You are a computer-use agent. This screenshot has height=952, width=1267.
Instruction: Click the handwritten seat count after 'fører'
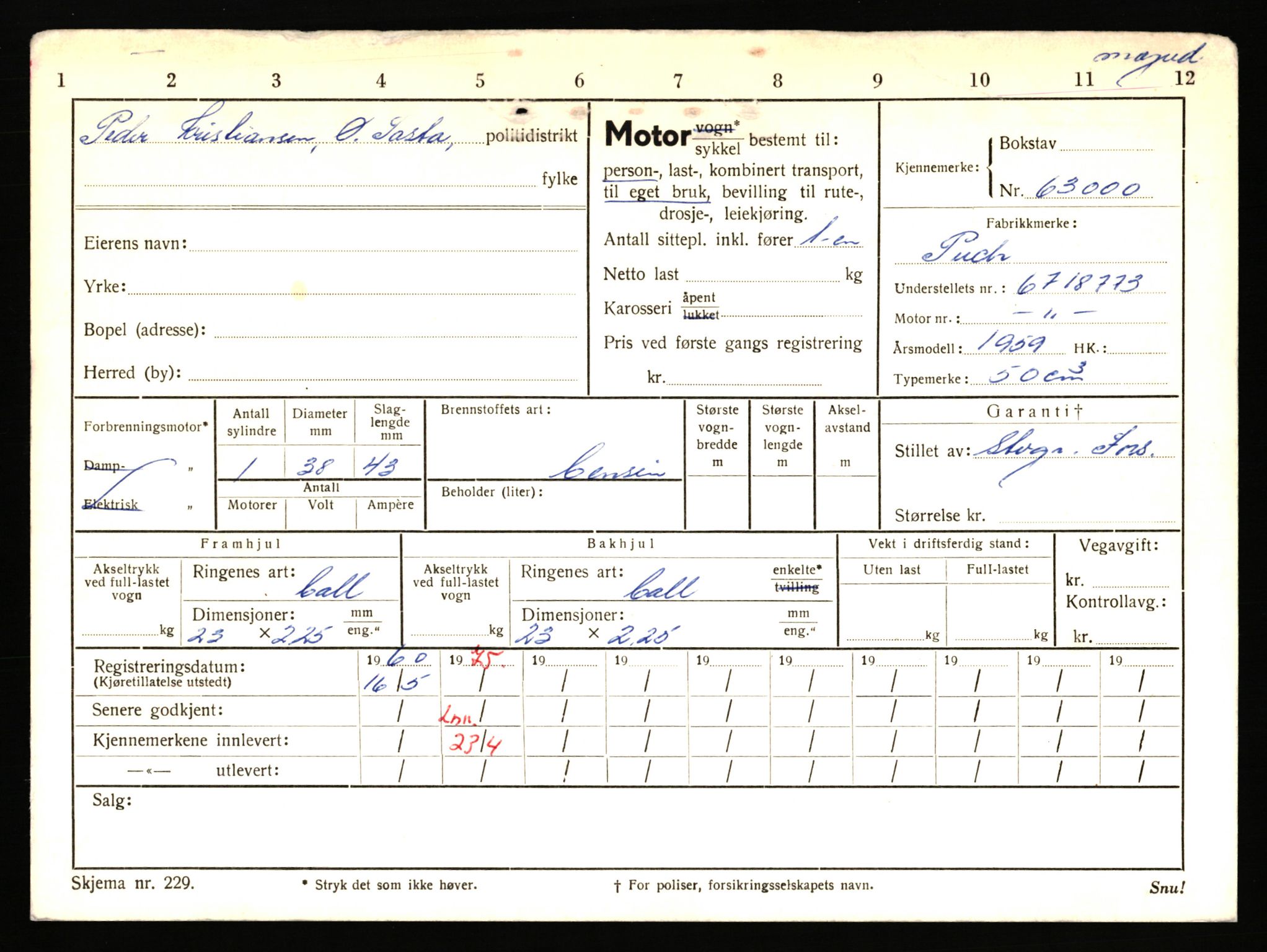829,234
